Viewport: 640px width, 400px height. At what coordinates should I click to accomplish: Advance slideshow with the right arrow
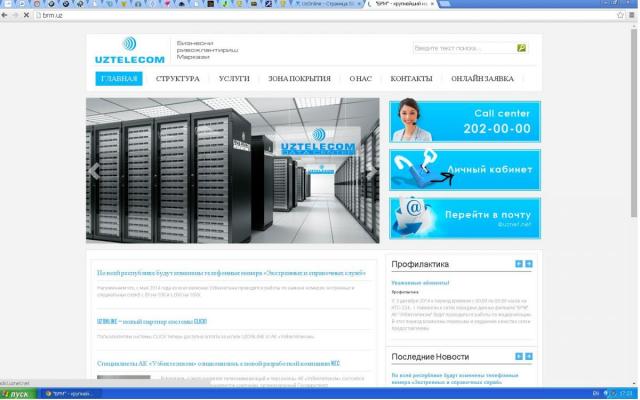click(x=371, y=171)
